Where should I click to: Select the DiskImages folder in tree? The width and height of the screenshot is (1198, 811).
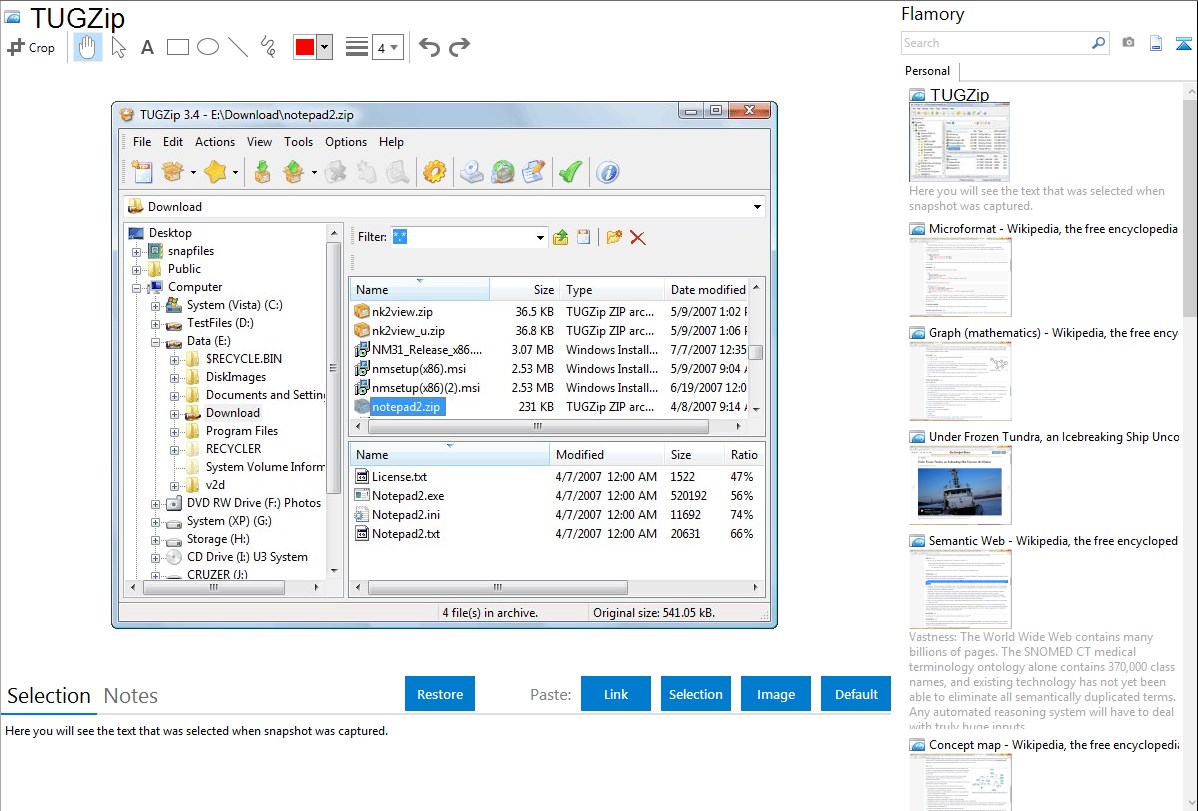(x=236, y=377)
